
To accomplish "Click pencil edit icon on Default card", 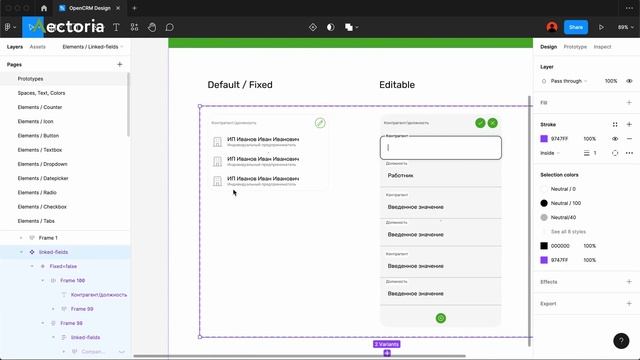I will tap(320, 123).
